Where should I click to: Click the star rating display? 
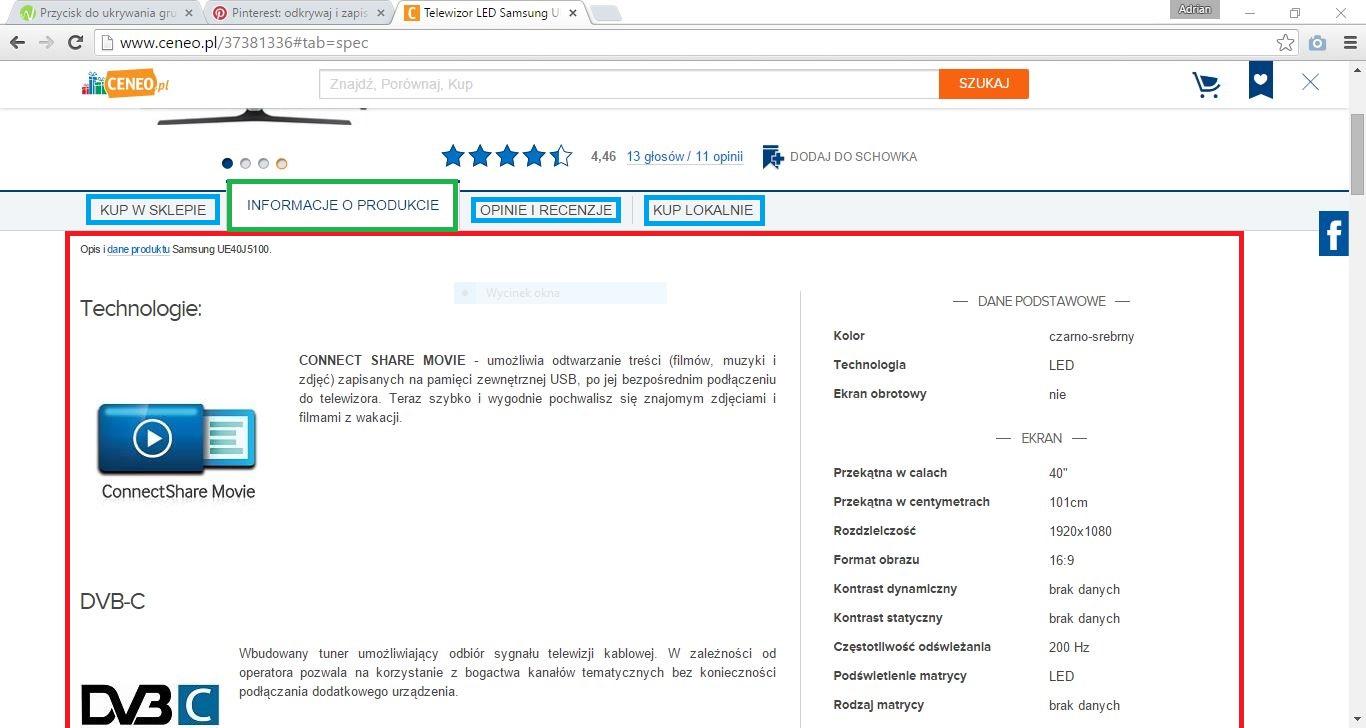pyautogui.click(x=507, y=156)
